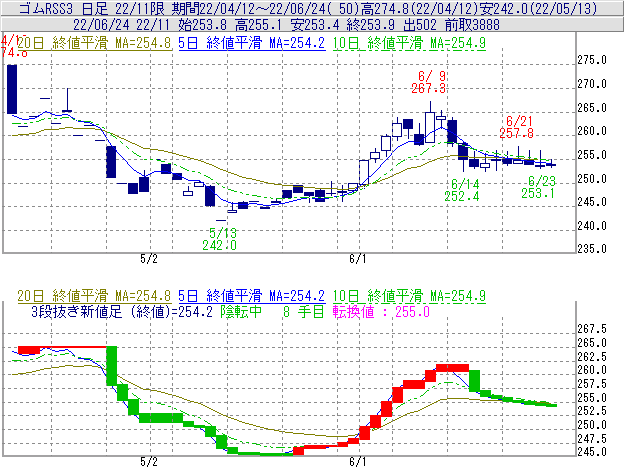Click the opening price 始253.8
Screen dimensions: 624x475
(202, 25)
